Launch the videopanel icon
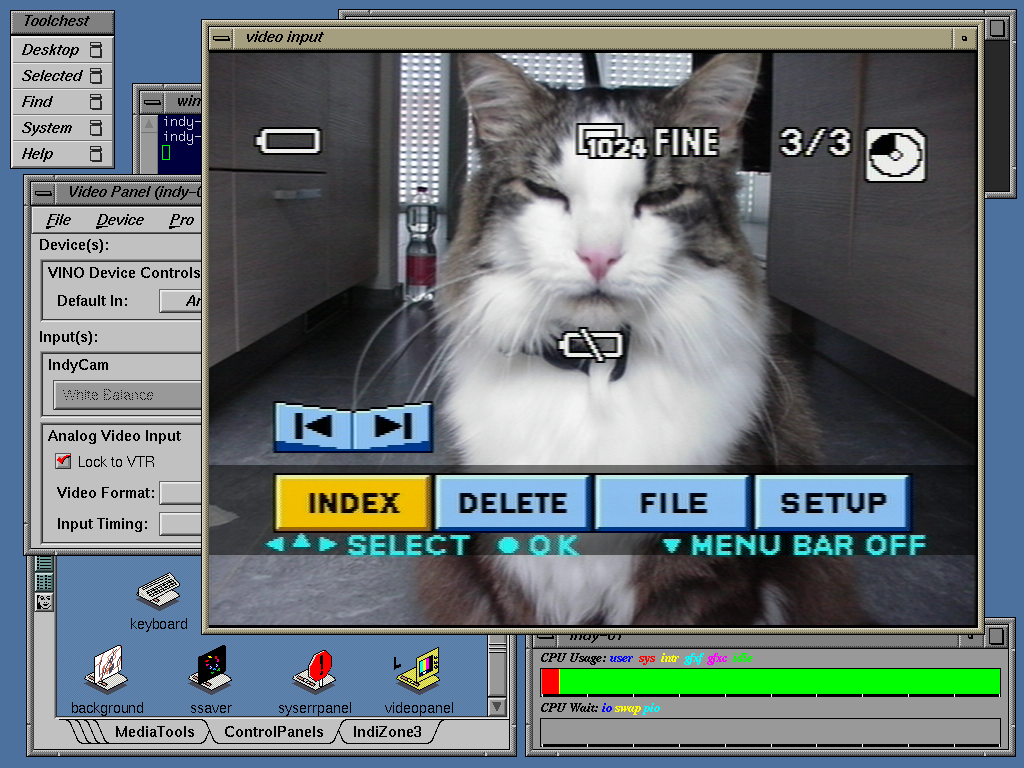This screenshot has height=768, width=1024. point(418,670)
